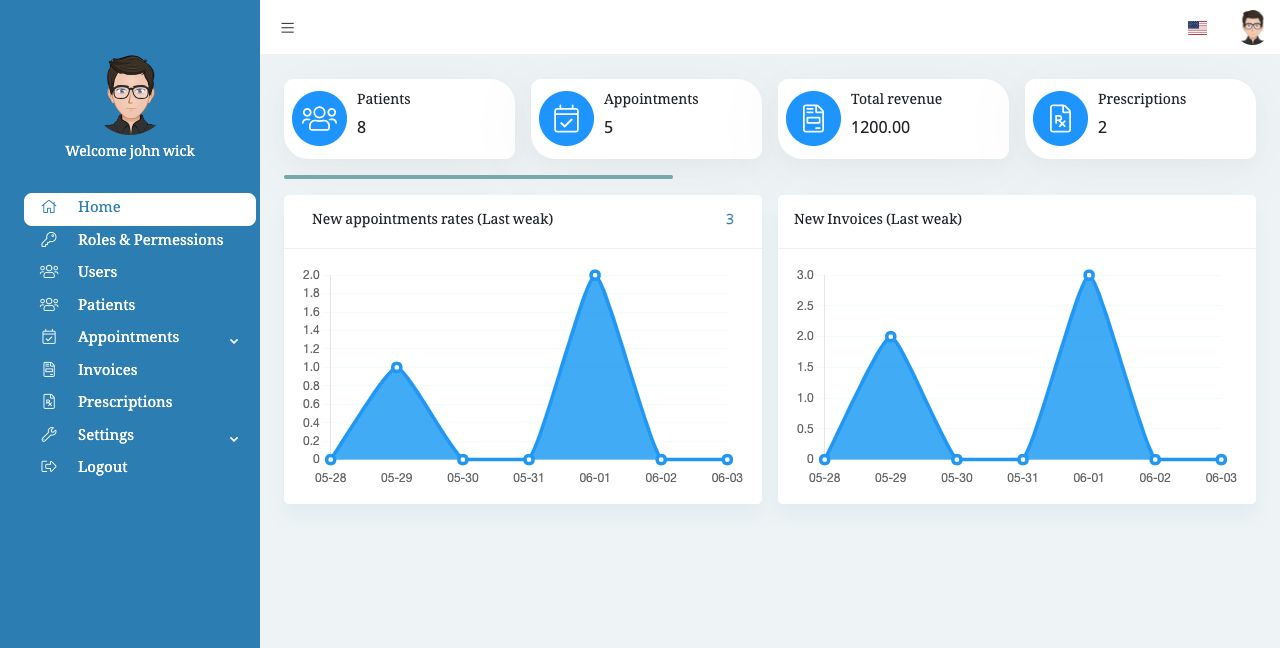
Task: Click the calendar check icon on Appointments card
Action: click(566, 118)
